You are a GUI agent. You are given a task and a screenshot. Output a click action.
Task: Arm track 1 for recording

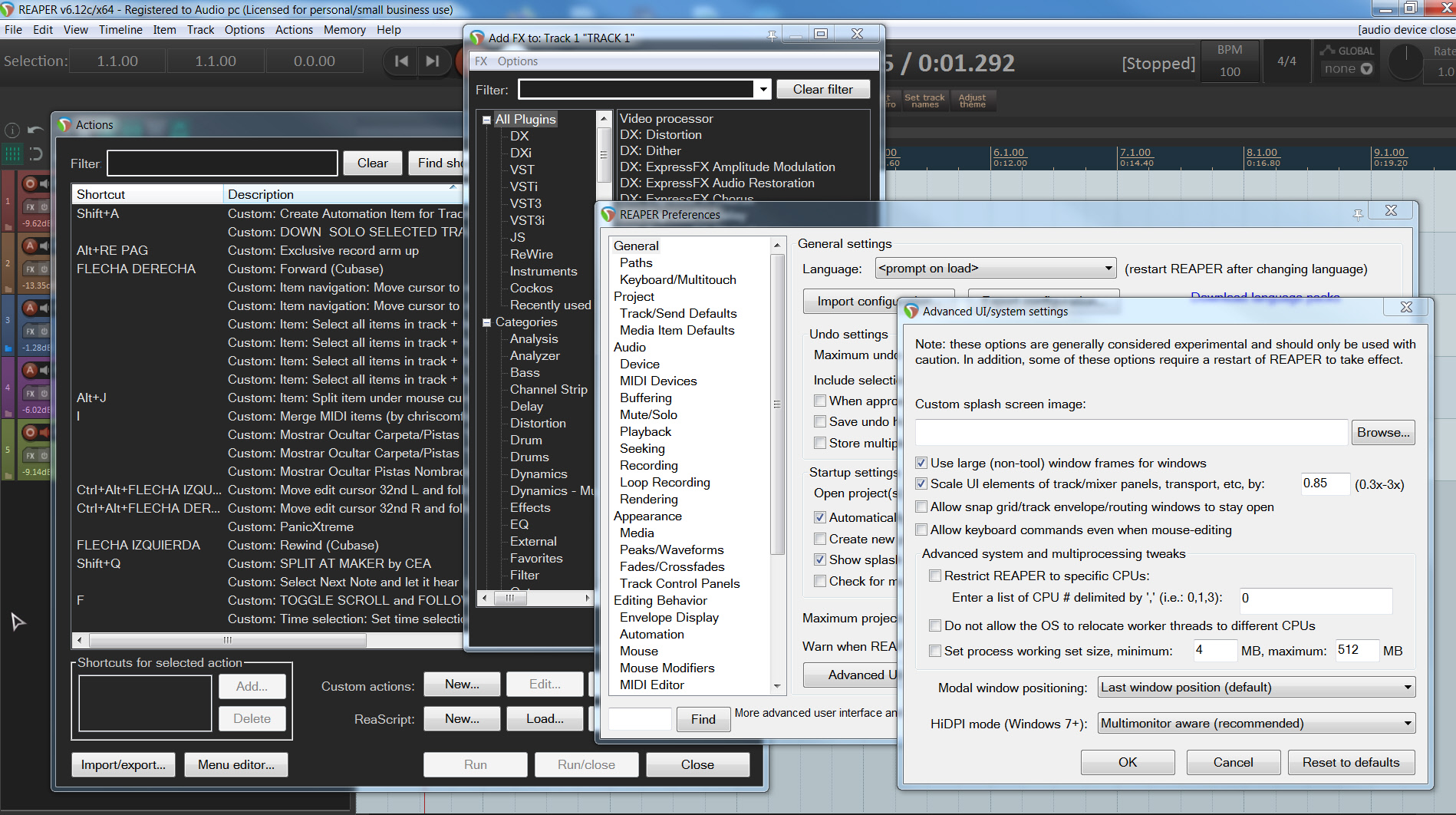30,183
